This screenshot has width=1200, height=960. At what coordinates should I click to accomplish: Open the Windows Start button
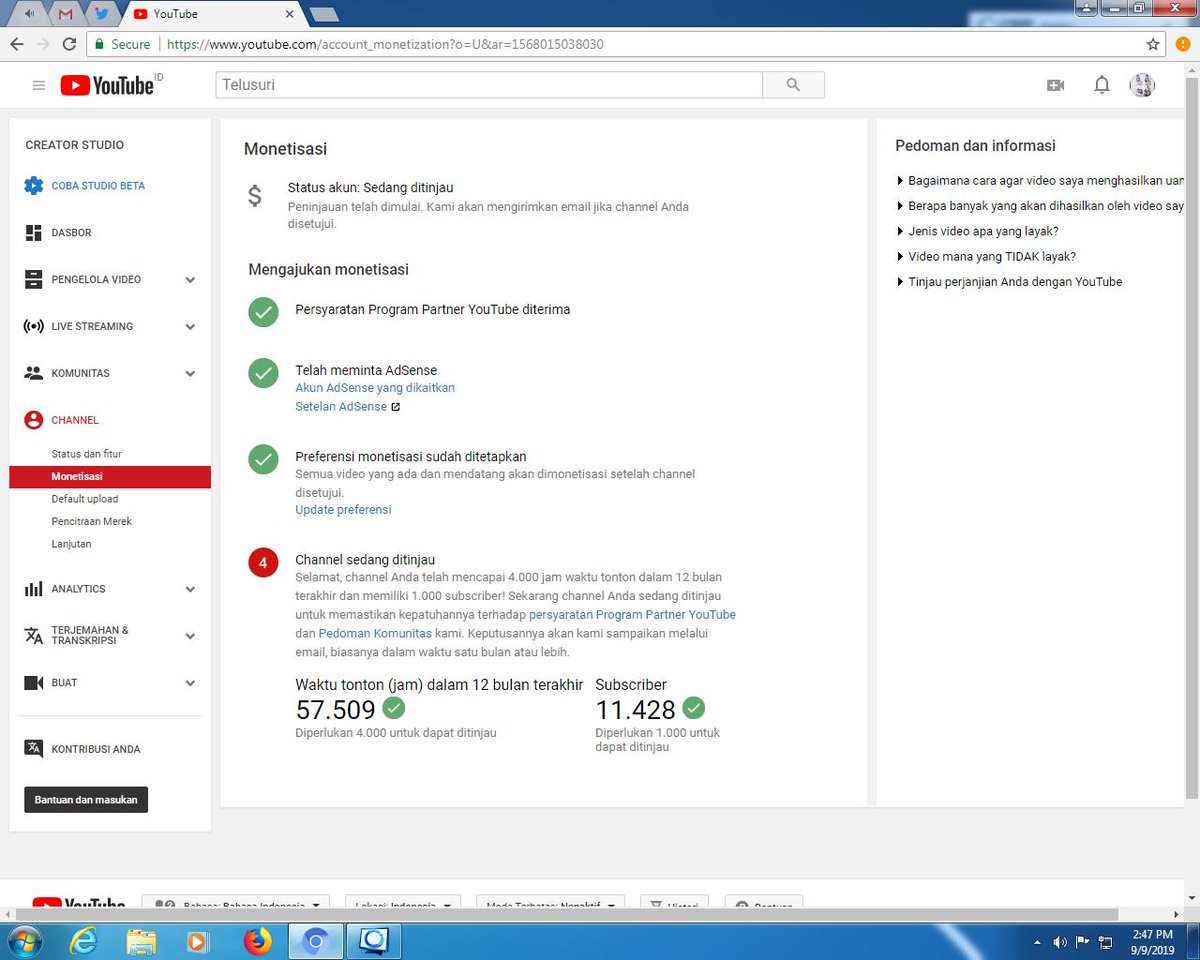click(x=23, y=941)
